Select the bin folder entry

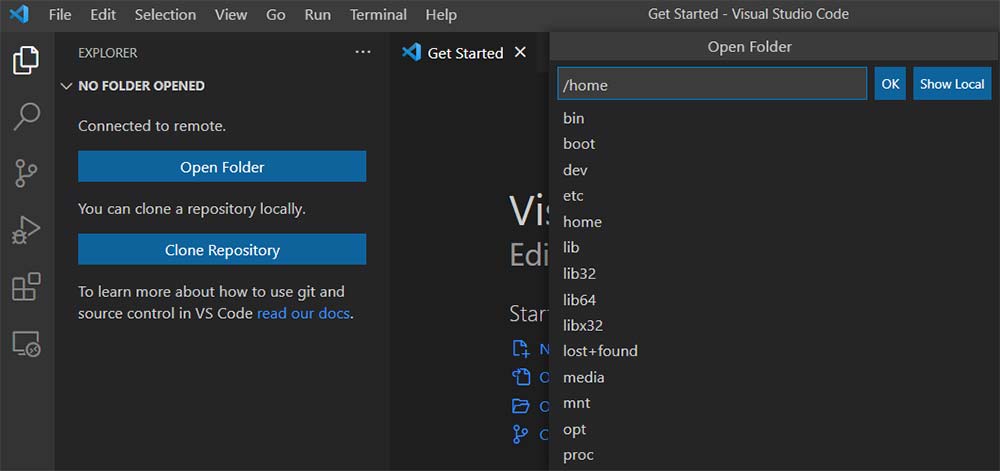pyautogui.click(x=774, y=118)
